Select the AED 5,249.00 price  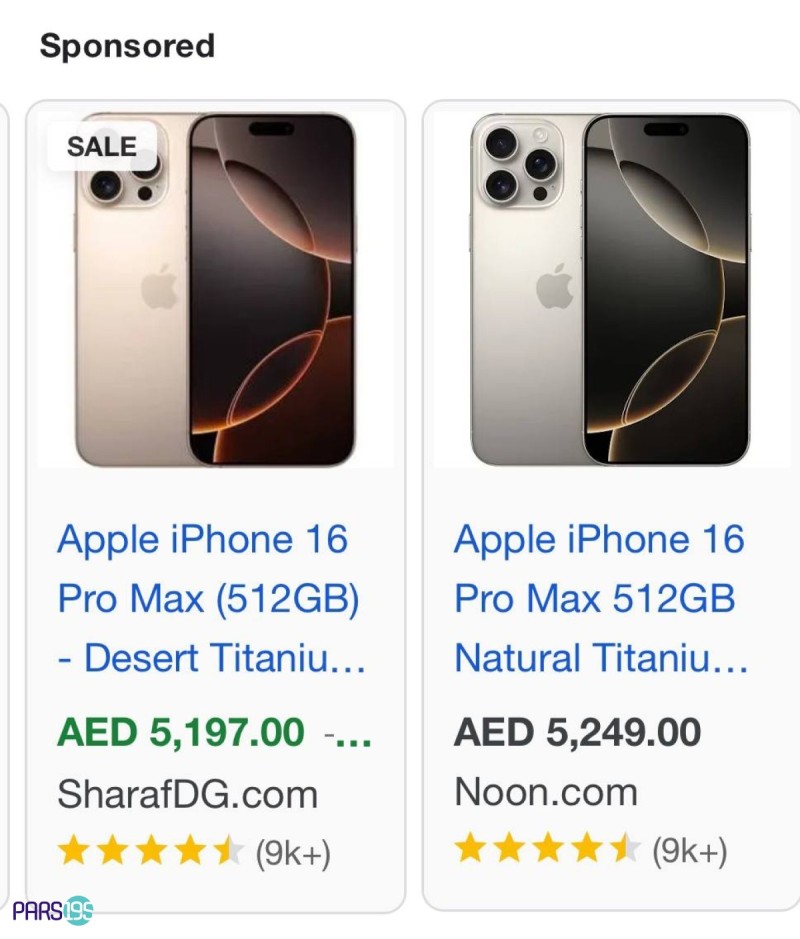point(577,732)
